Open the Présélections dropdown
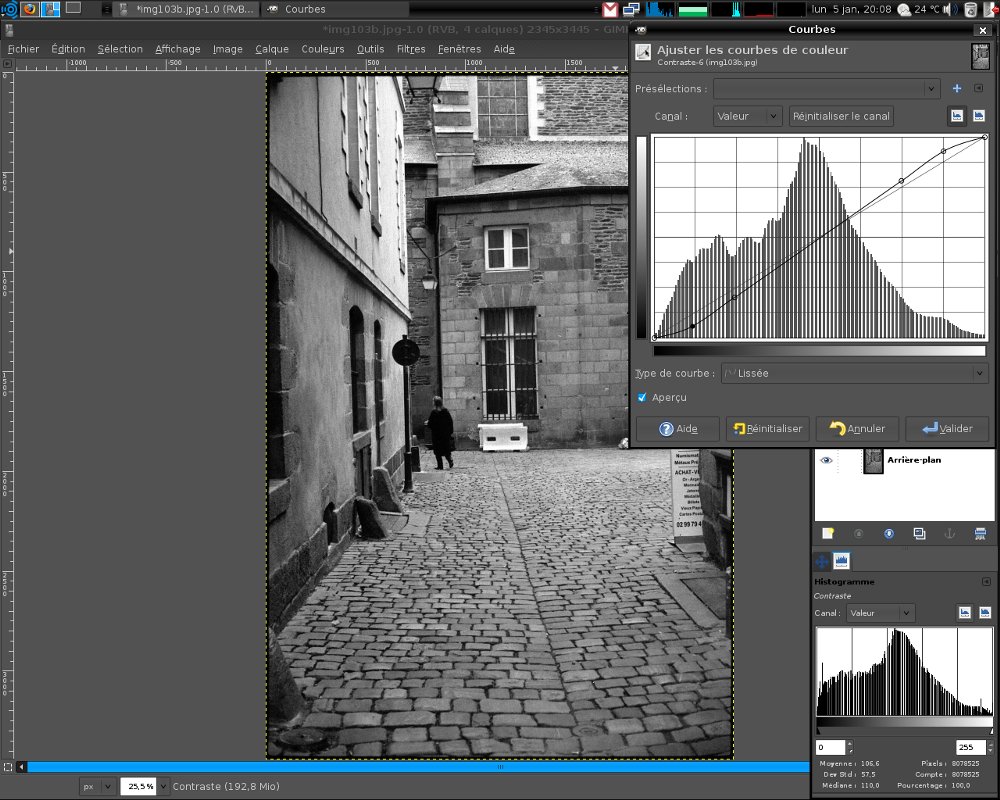Screen dimensions: 1000x800 [x=827, y=89]
